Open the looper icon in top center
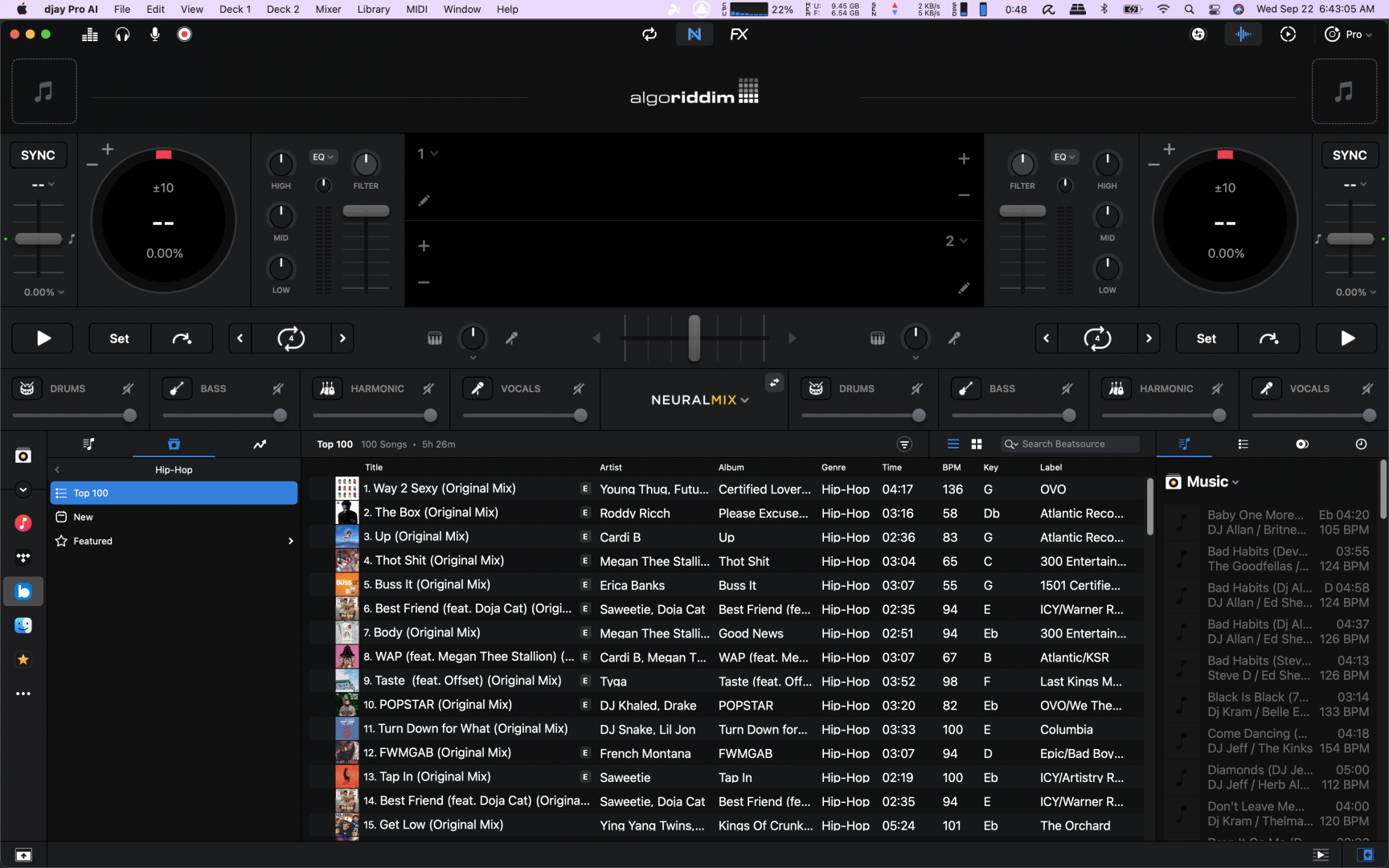Image resolution: width=1389 pixels, height=868 pixels. coord(649,35)
